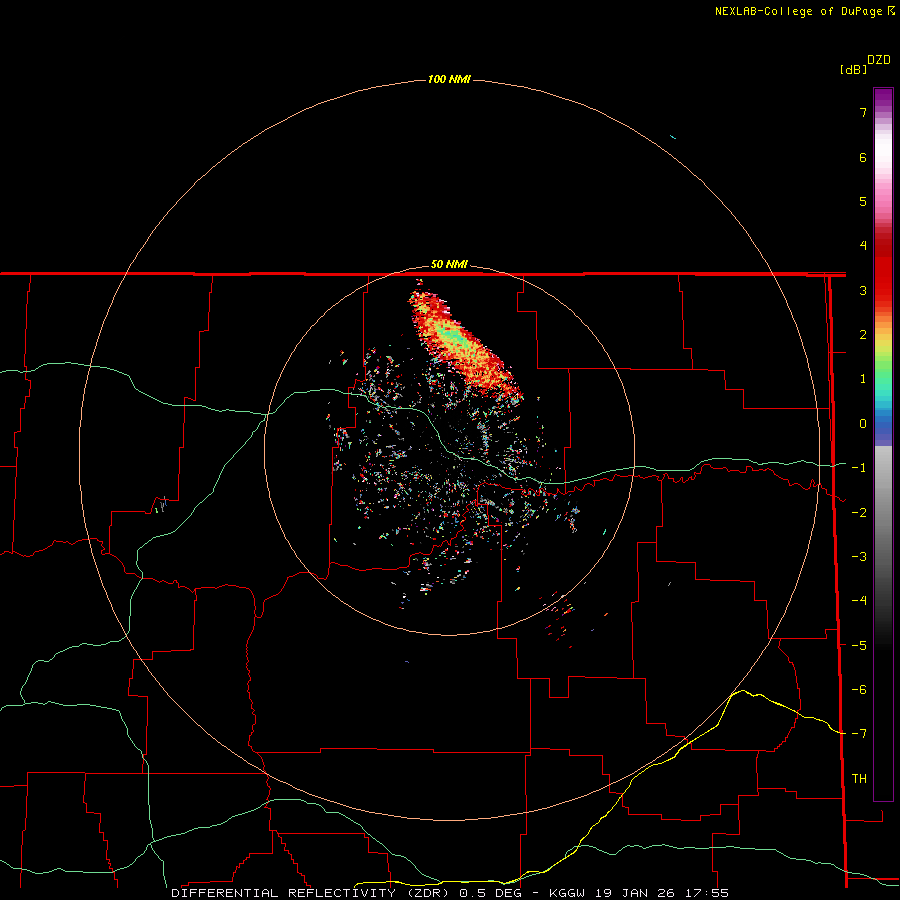Viewport: 900px width, 900px height.
Task: Click the 2 value on the color scale
Action: [x=863, y=335]
